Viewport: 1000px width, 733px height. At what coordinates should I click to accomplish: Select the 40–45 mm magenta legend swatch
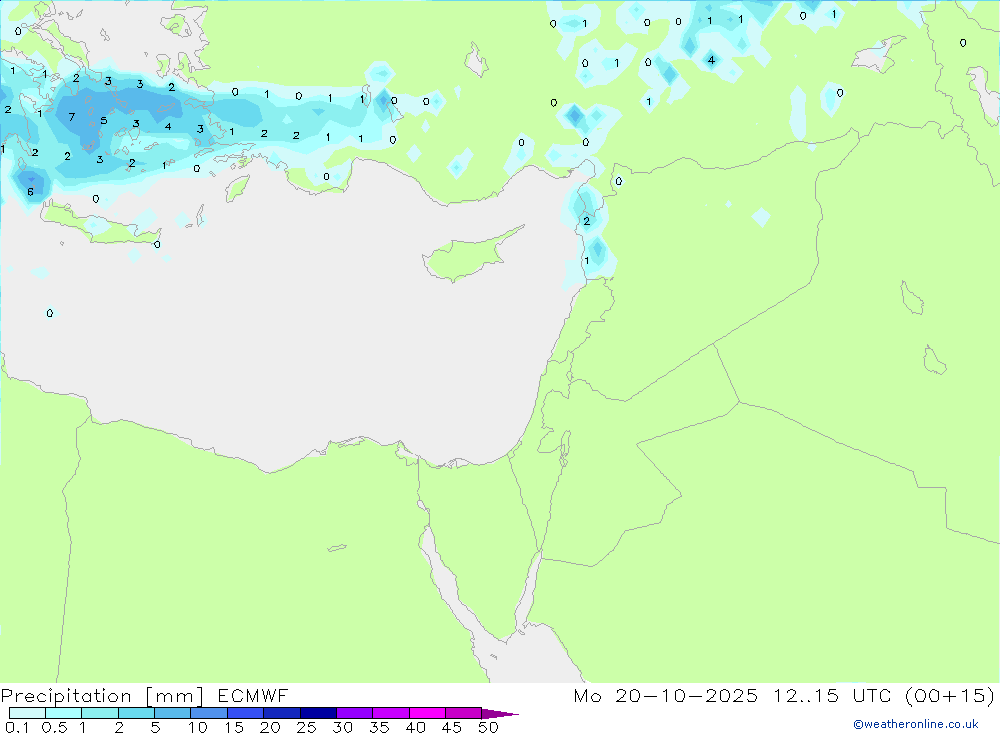427,713
